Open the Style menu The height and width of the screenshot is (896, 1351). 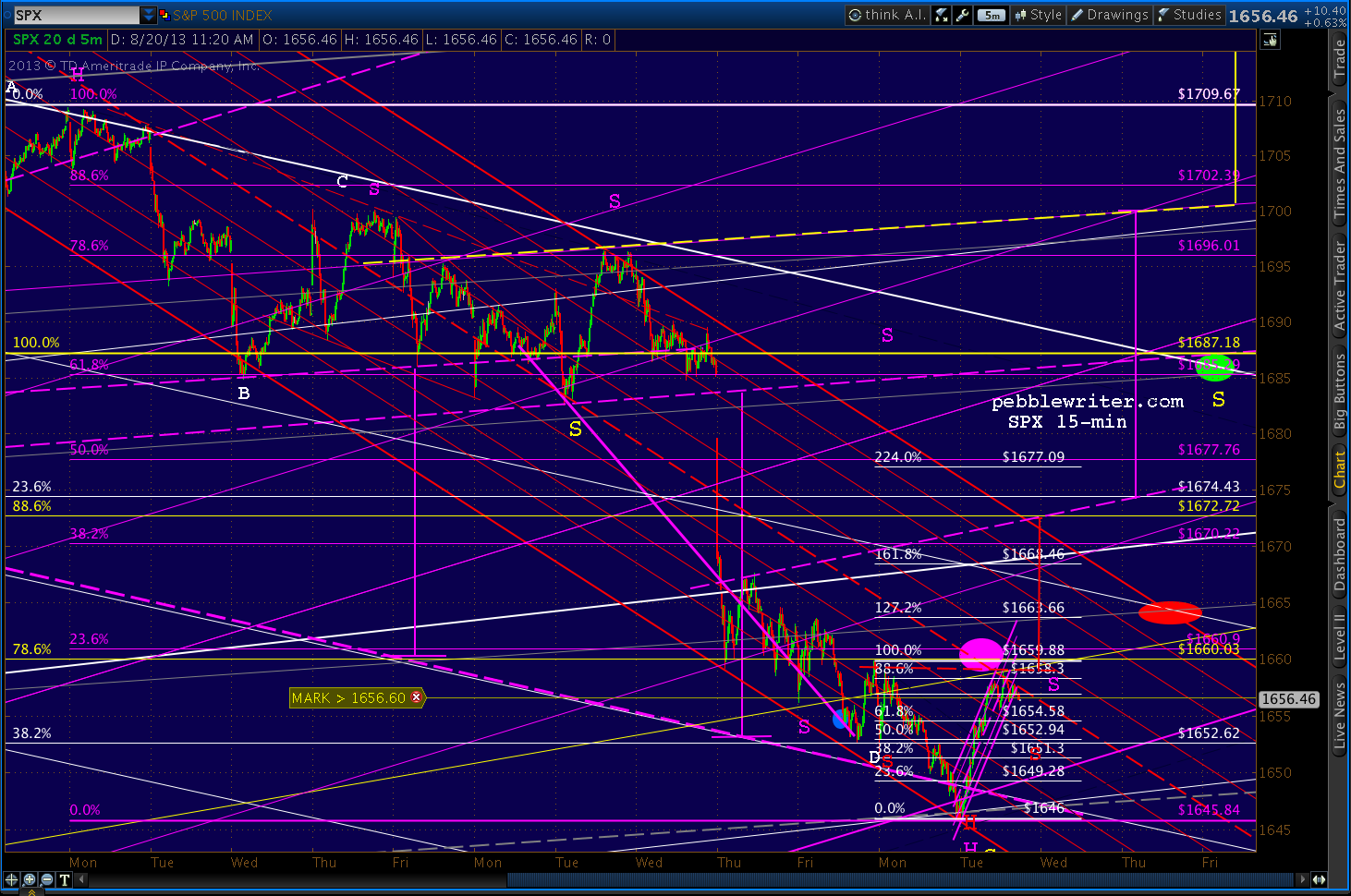(x=1038, y=15)
